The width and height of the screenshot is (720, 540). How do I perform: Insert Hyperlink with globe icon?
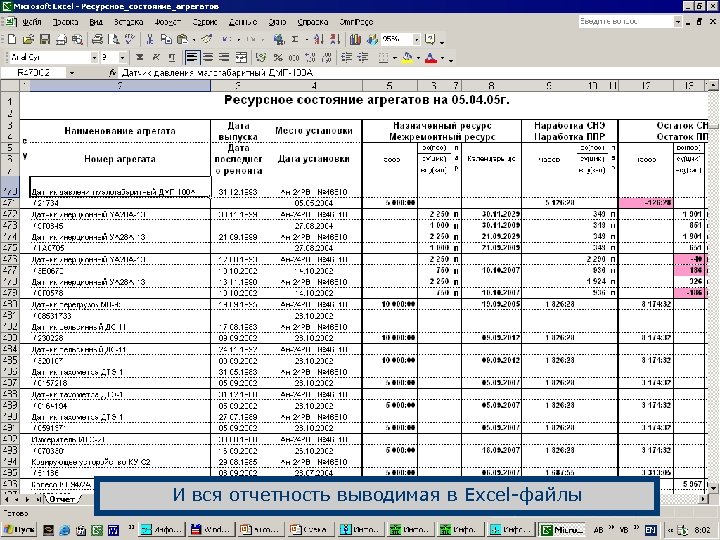point(278,39)
